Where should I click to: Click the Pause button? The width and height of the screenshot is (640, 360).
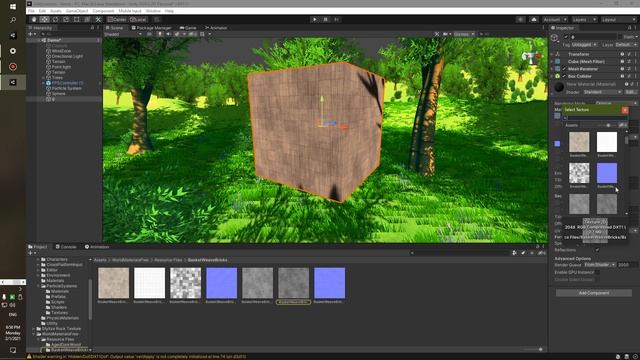(x=325, y=20)
